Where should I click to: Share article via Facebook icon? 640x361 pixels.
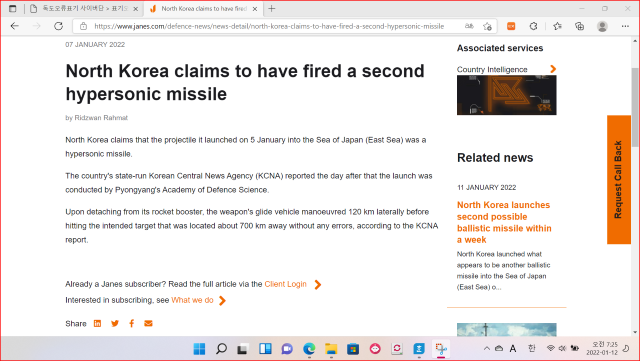[131, 323]
